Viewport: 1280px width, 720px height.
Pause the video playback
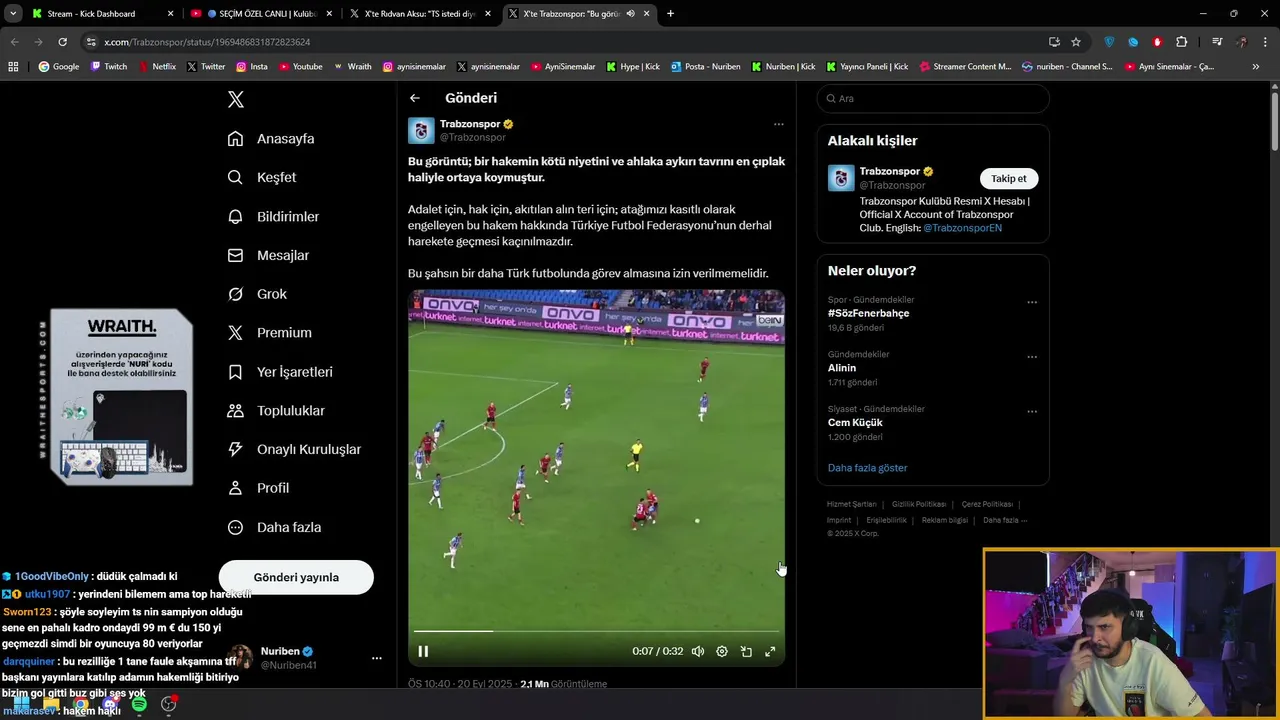(x=423, y=651)
